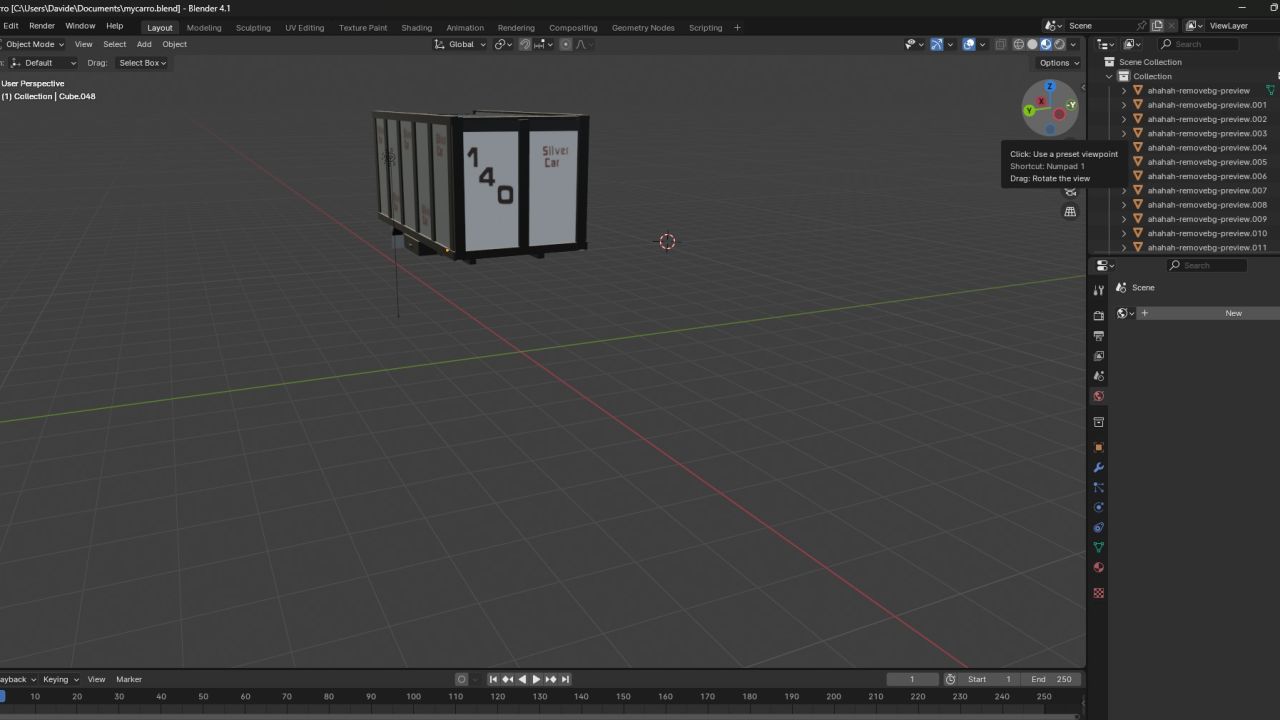Switch to the Geometry Nodes workspace tab

[x=643, y=27]
